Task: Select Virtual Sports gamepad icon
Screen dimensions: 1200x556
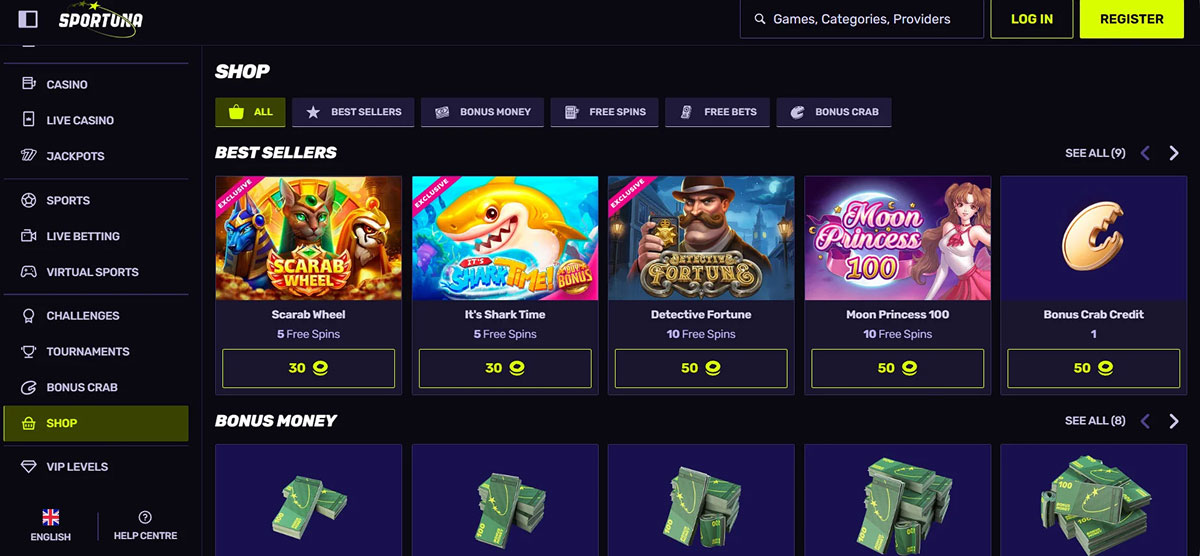Action: (x=28, y=272)
